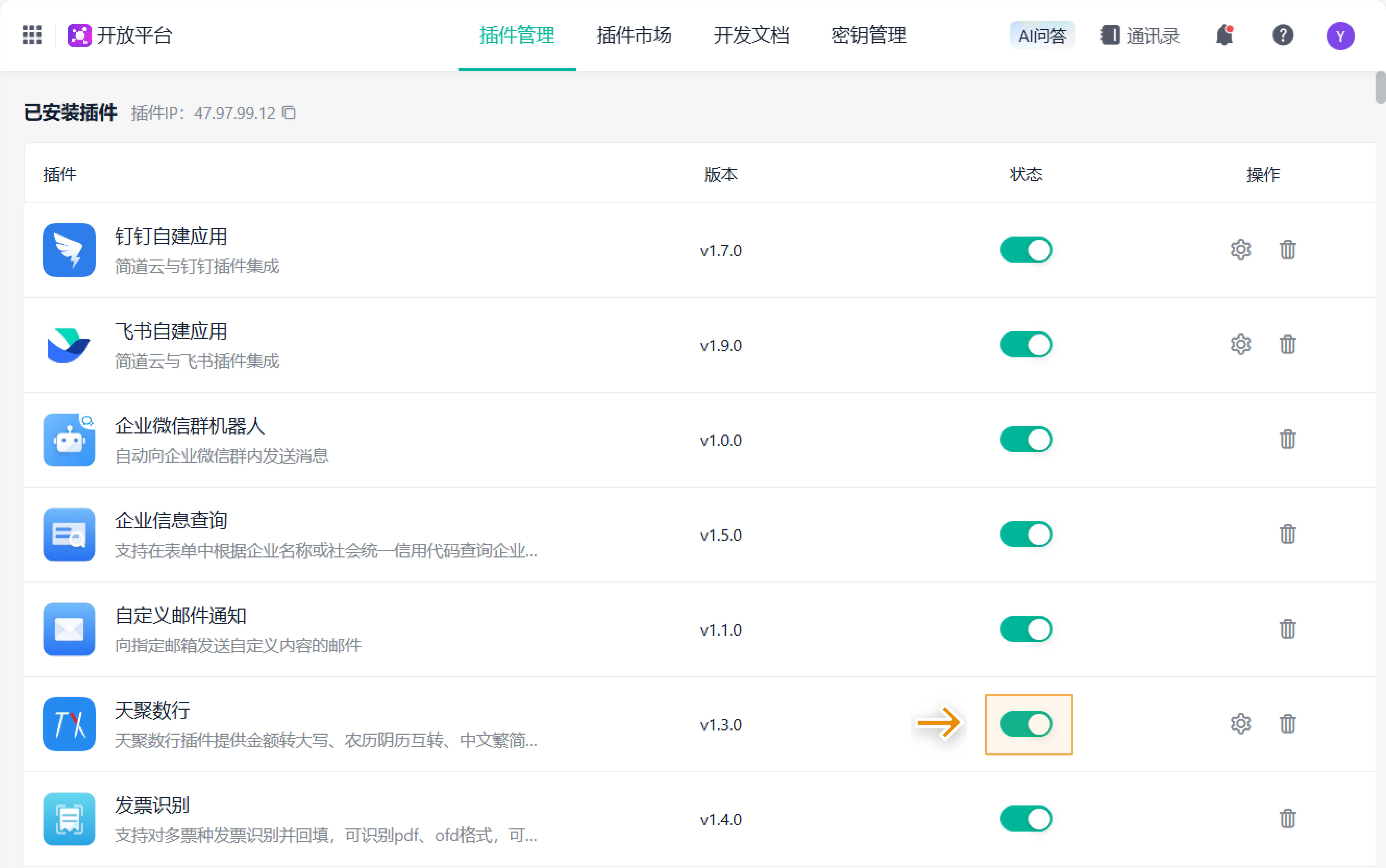Disable the 飞书自建应用 toggle
Viewport: 1386px width, 868px height.
click(1026, 344)
